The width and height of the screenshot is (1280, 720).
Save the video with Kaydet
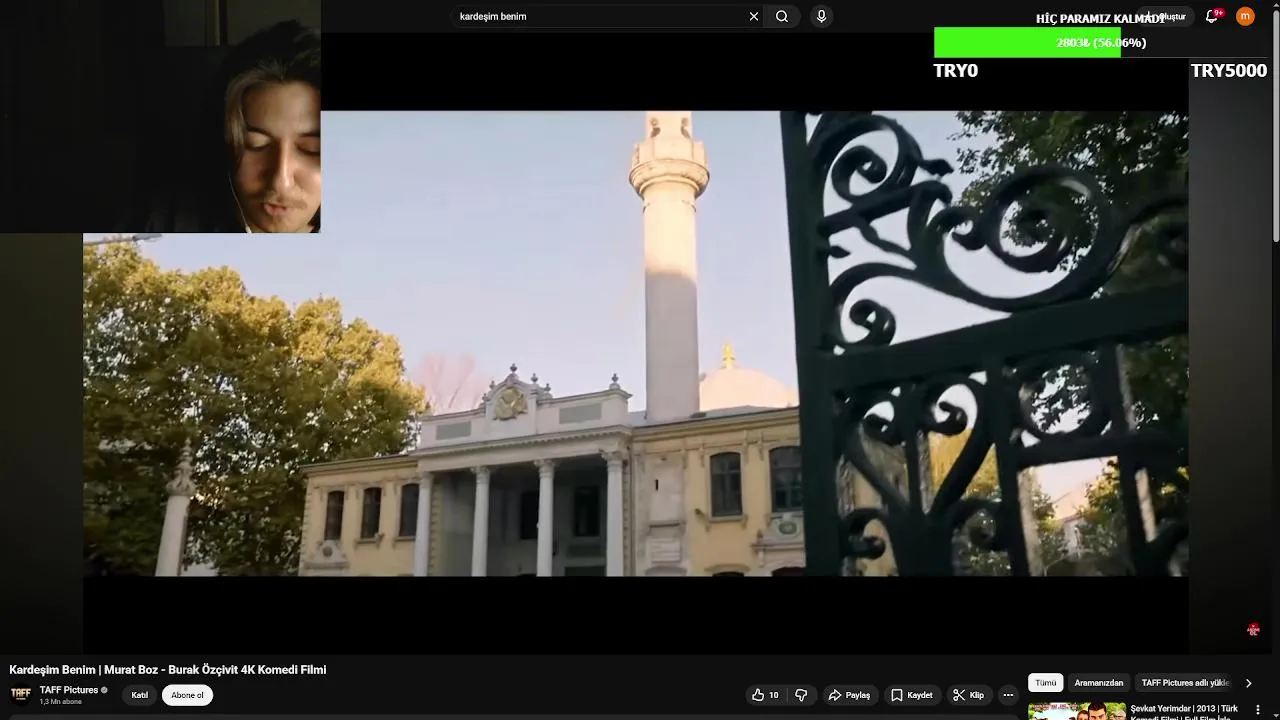[x=911, y=695]
